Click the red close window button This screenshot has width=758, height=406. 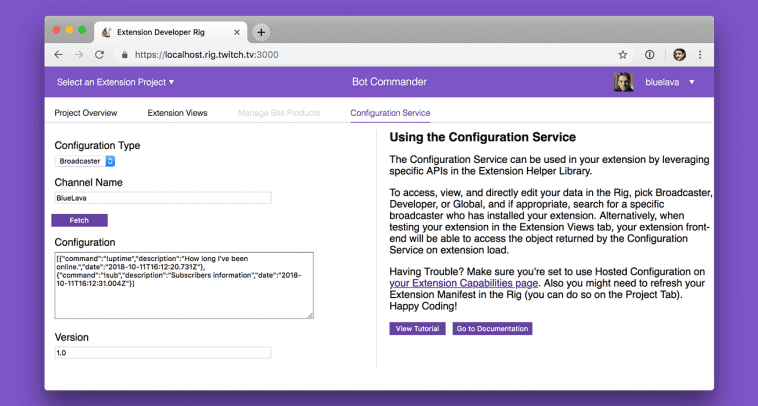[x=57, y=30]
